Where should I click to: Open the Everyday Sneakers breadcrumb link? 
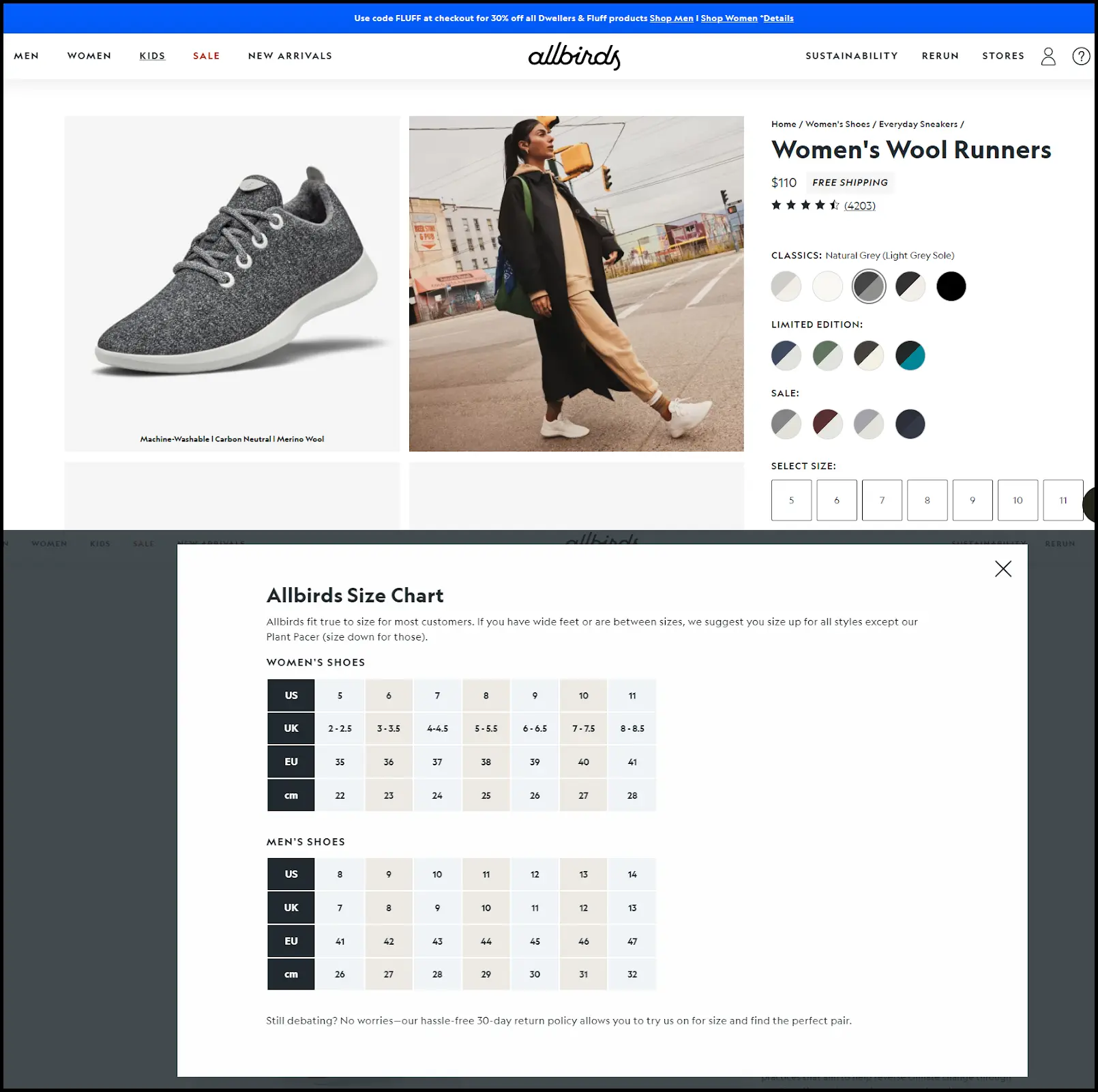pos(918,124)
